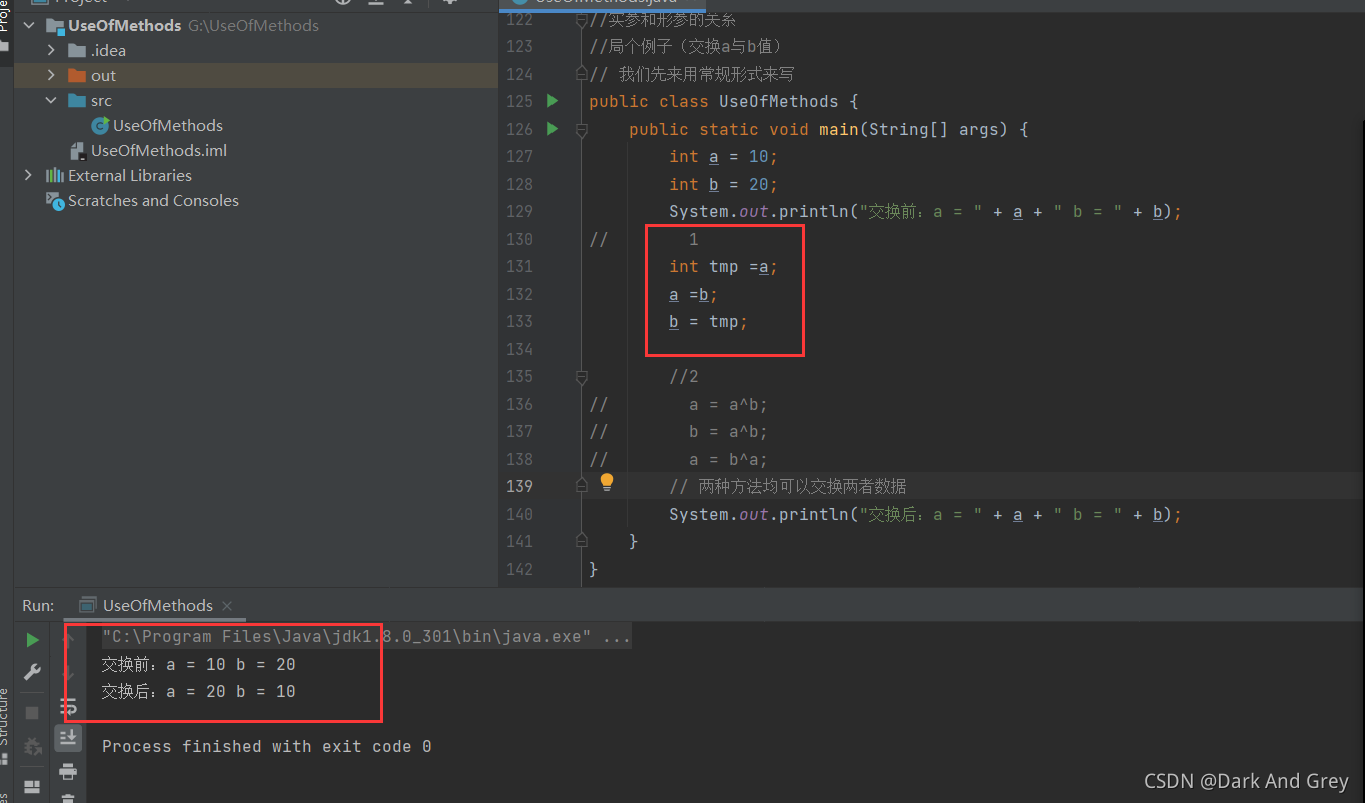1365x803 pixels.
Task: Click the Scratches and Consoles icon
Action: [x=55, y=200]
